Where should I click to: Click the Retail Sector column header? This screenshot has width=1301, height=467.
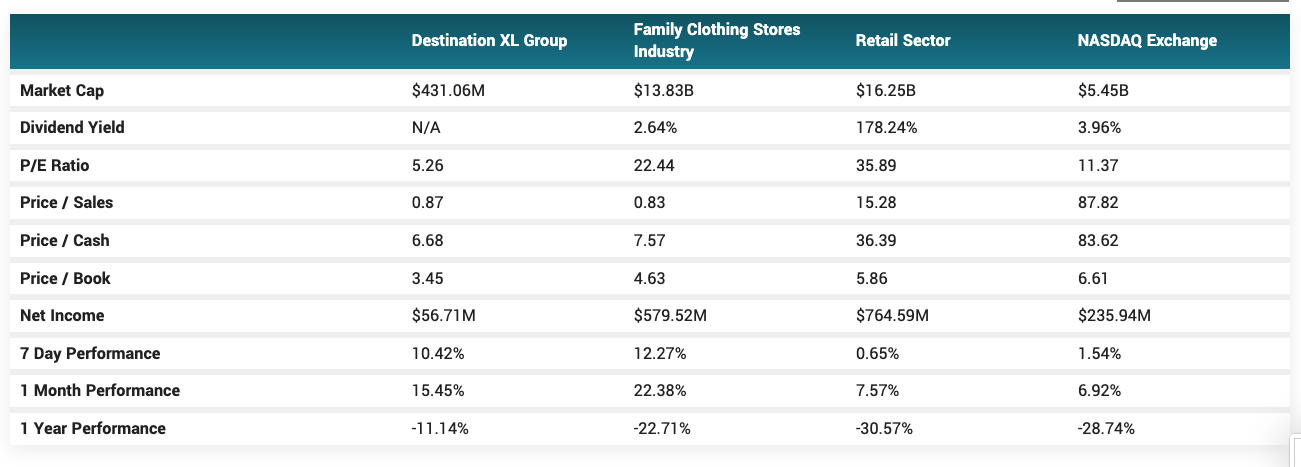[903, 41]
